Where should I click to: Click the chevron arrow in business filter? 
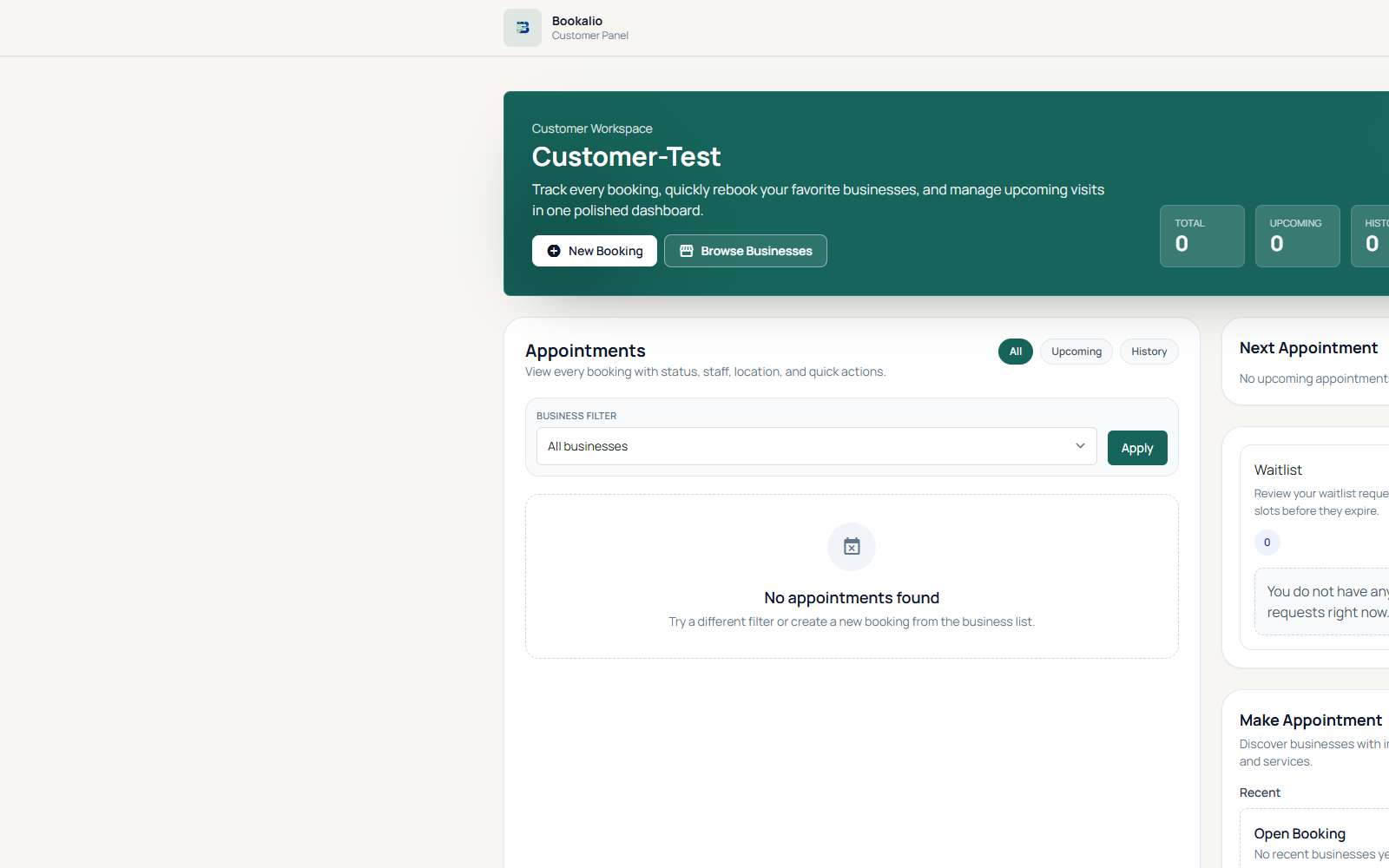click(x=1081, y=446)
